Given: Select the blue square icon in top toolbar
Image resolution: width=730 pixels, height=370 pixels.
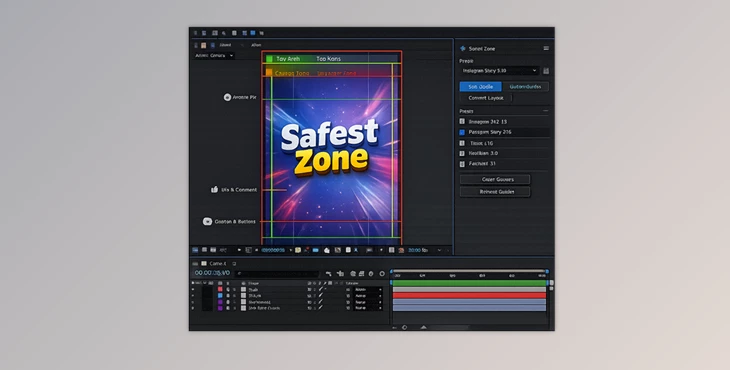Looking at the screenshot, I should pos(253,33).
